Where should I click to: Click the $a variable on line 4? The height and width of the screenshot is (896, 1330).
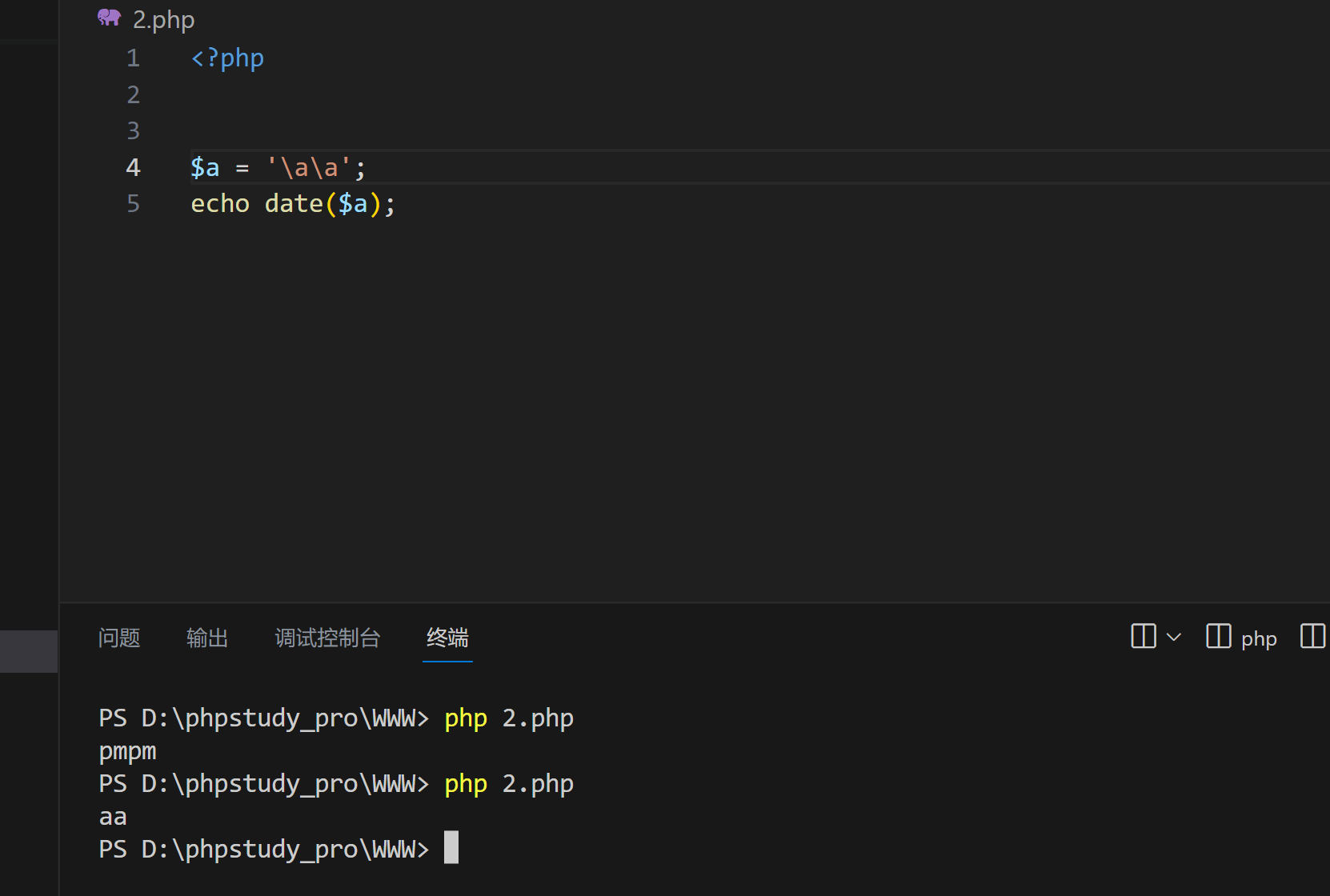(205, 167)
